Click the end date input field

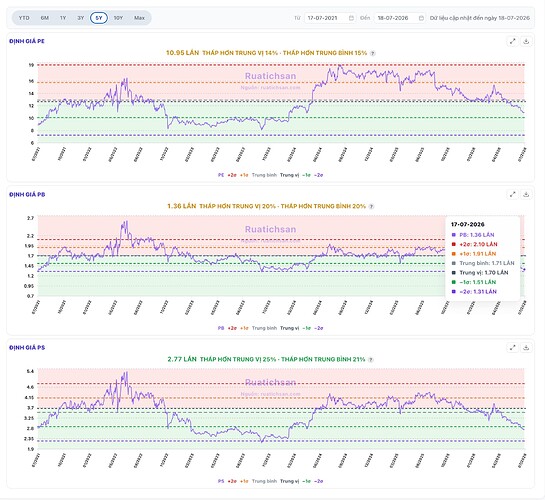coord(399,18)
